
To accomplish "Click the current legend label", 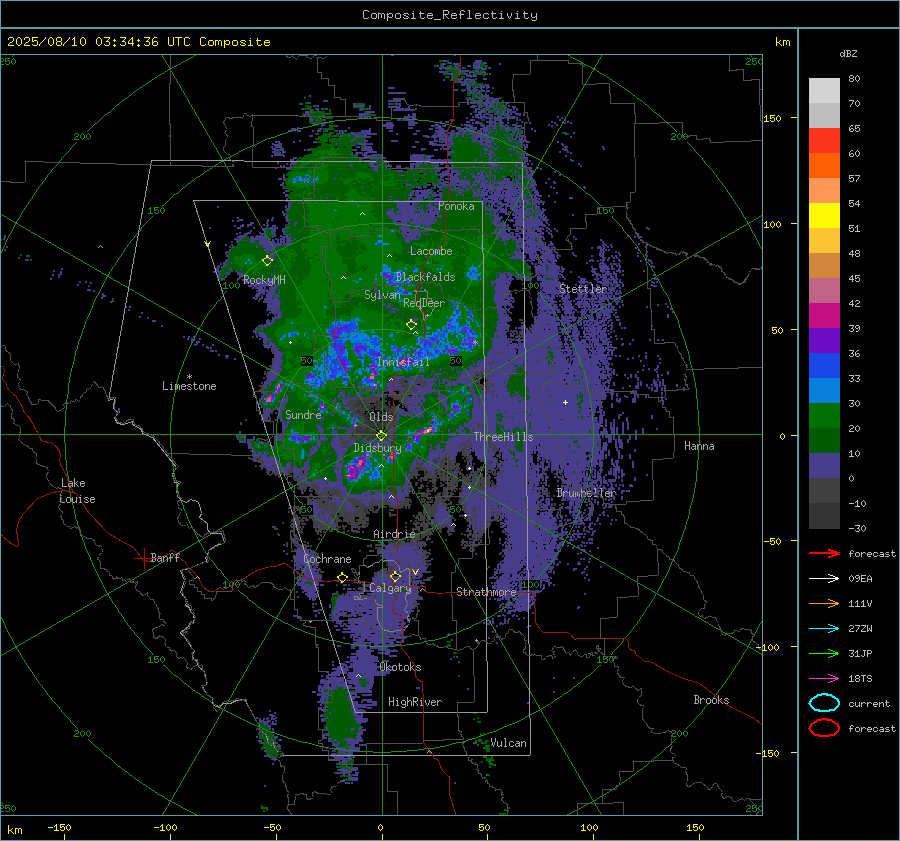I will point(869,704).
